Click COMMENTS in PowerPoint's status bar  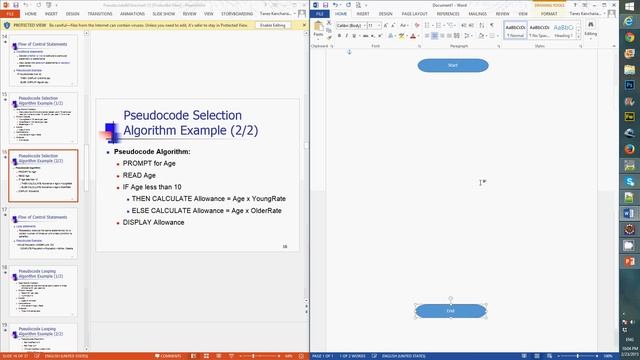(x=168, y=356)
